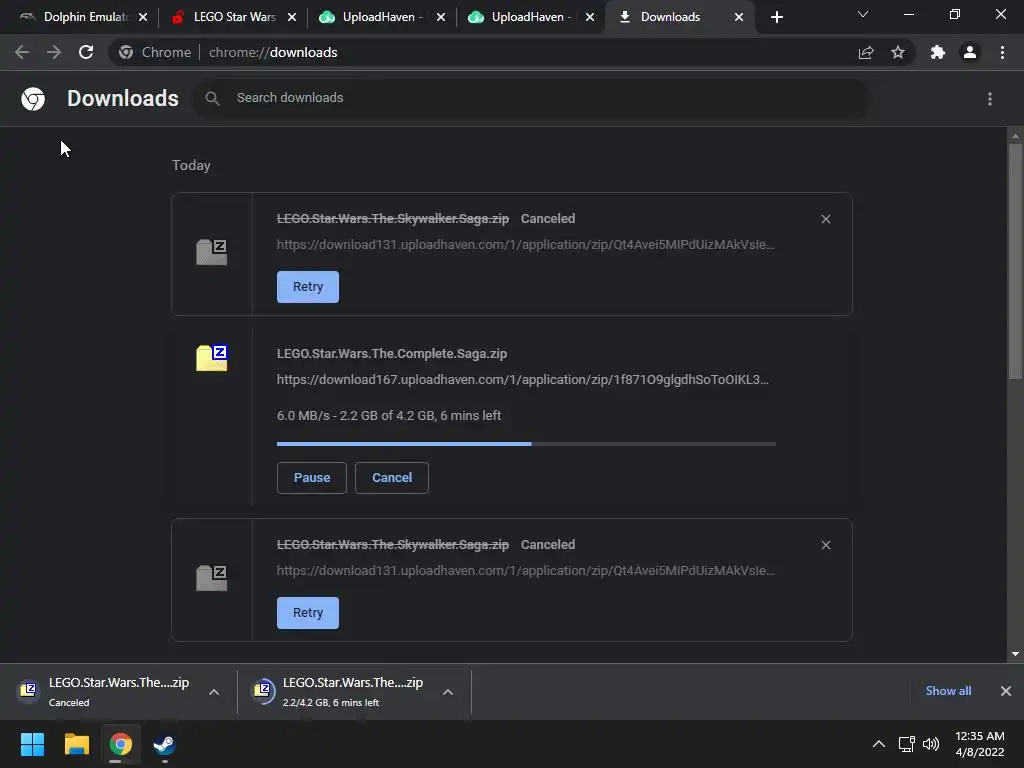Close the first UploadHaven tab
The width and height of the screenshot is (1024, 768).
point(441,17)
